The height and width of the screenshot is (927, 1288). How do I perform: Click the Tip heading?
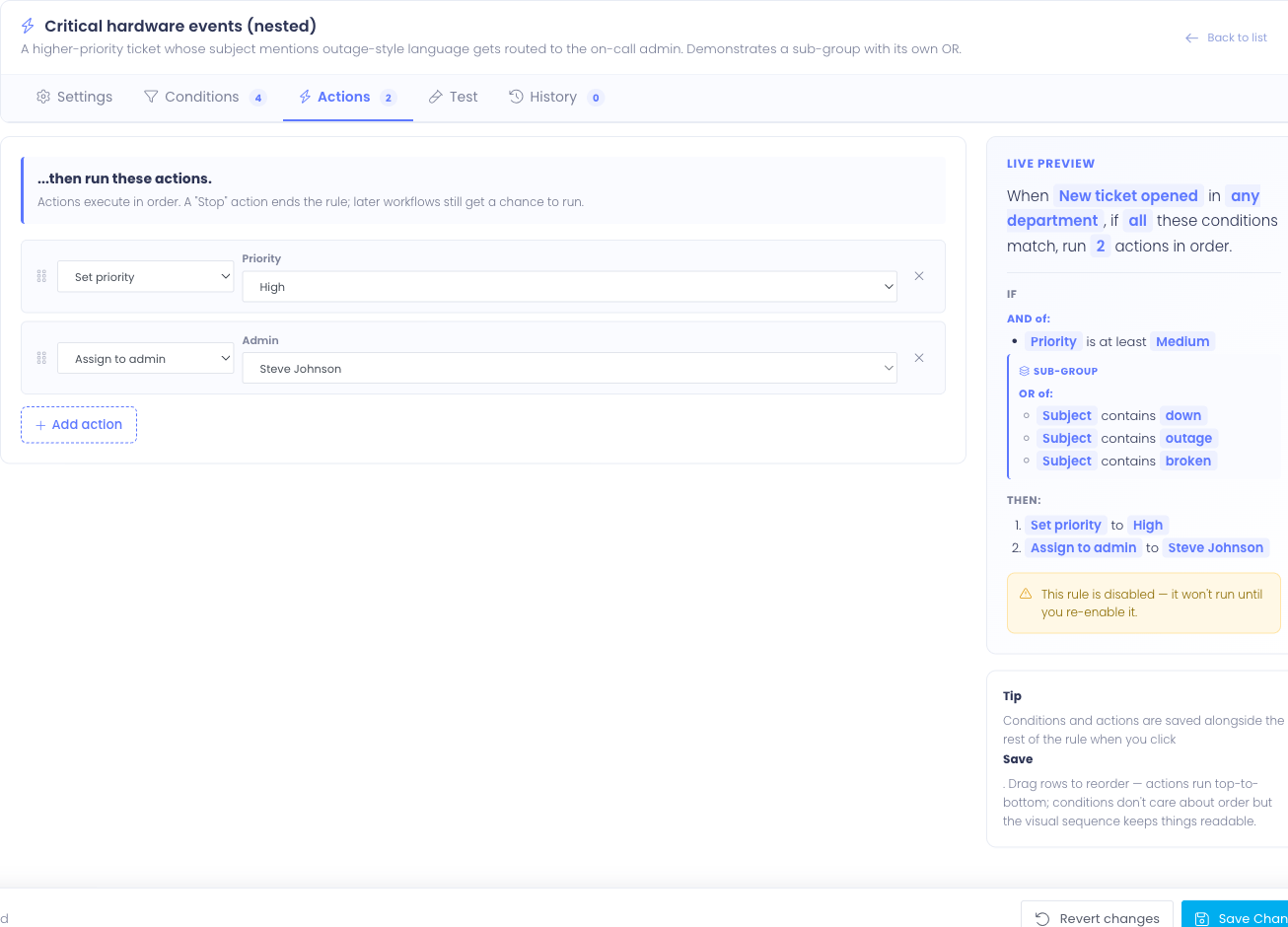click(x=1013, y=696)
